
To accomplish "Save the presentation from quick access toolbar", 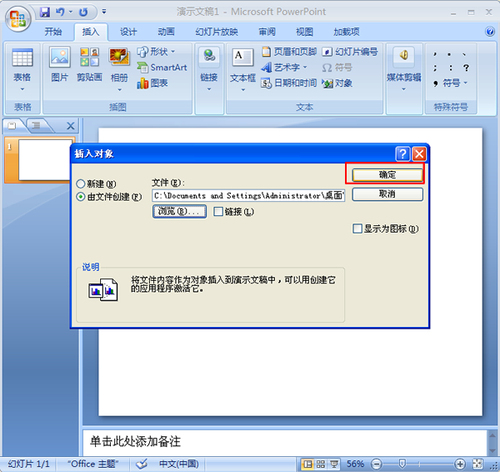I will coord(44,12).
